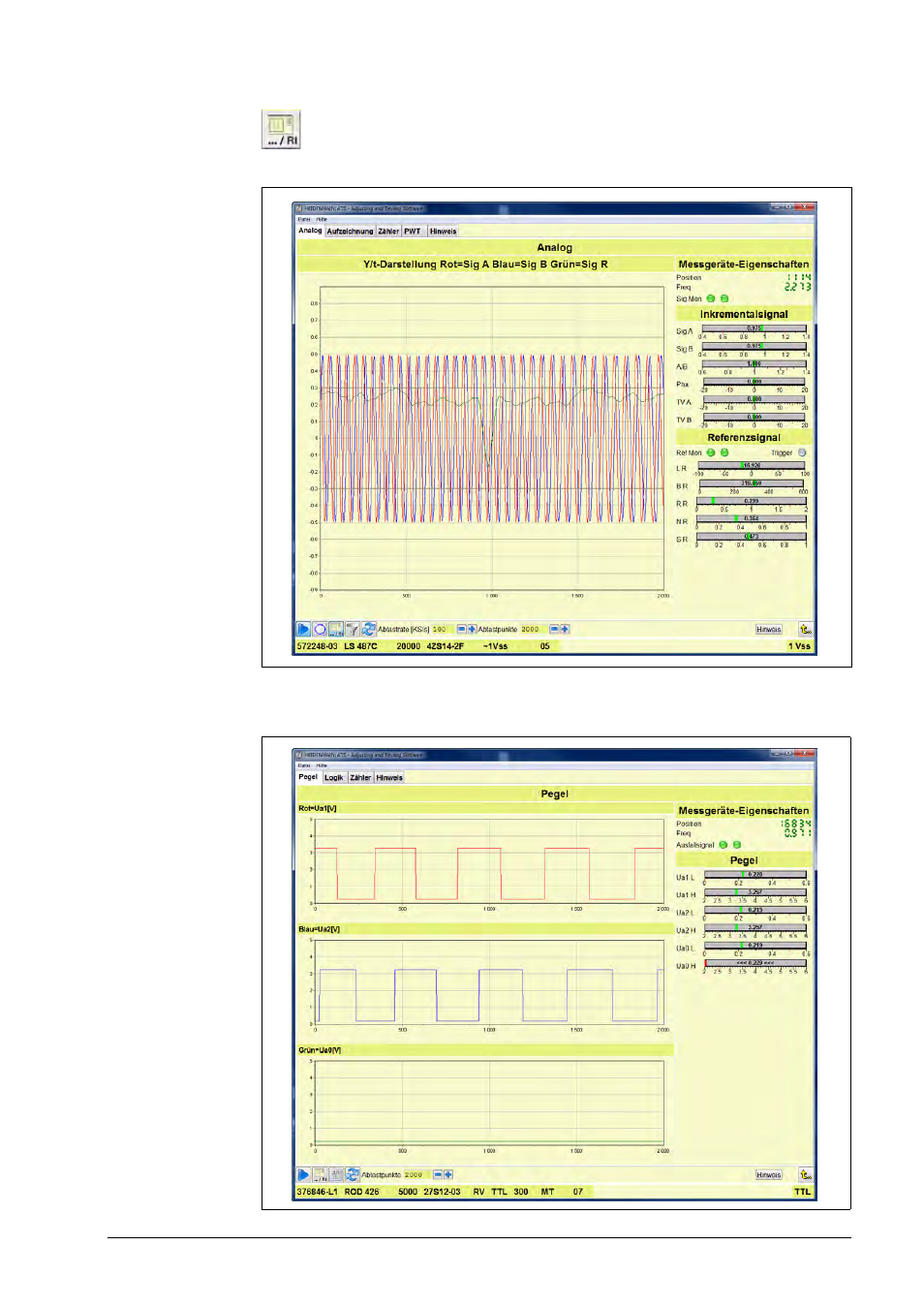
Task: Click status text 'ROD 426'
Action: click(x=361, y=1192)
